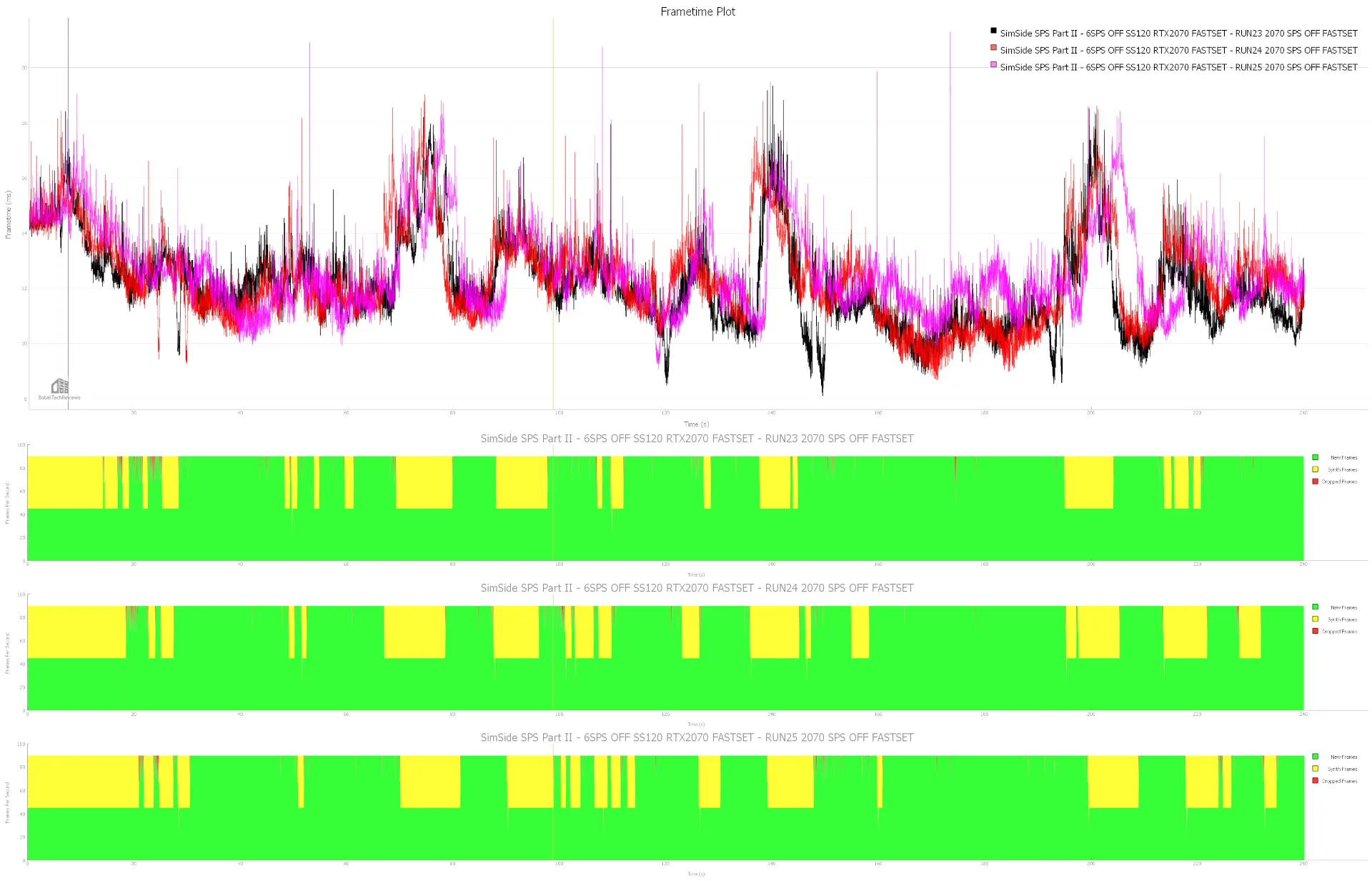1372x881 pixels.
Task: Click the yellow vertical marker line in the frametime plot
Action: coord(553,214)
